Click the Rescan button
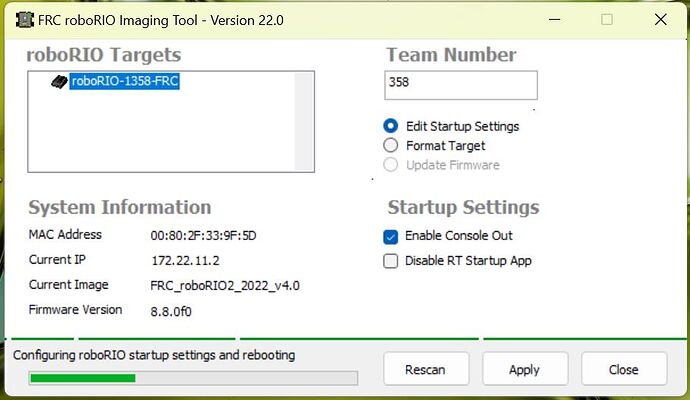Screen dimensions: 690x400 [x=426, y=369]
